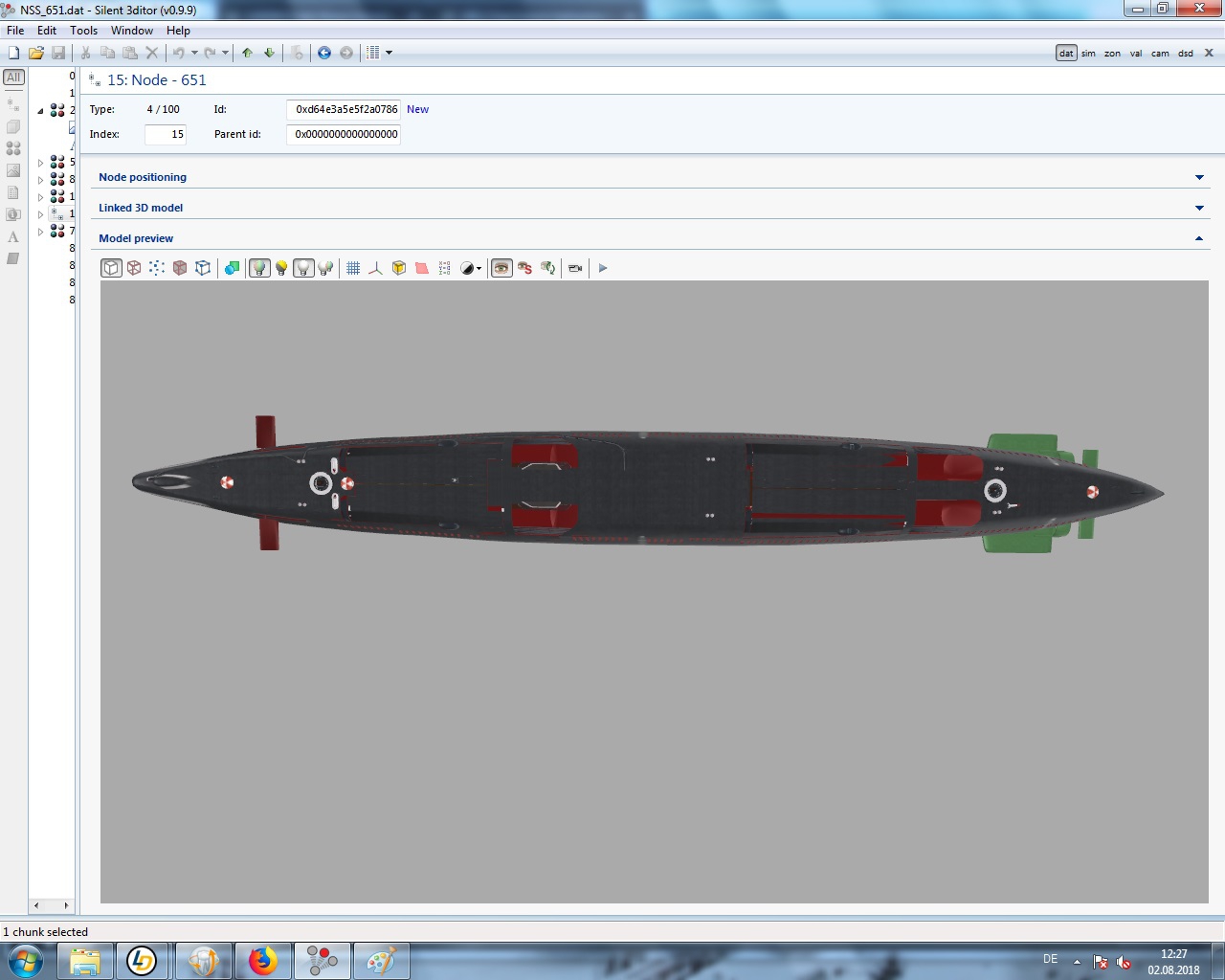Toggle the grid display in preview

353,268
